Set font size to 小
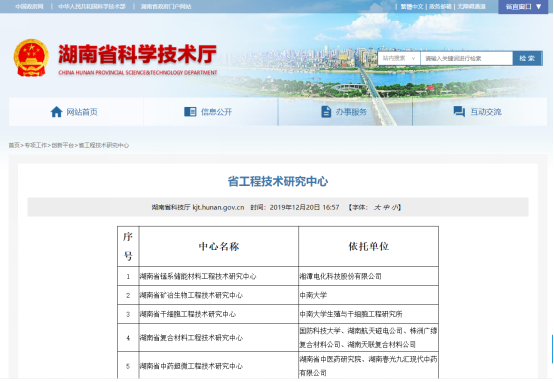Image resolution: width=554 pixels, height=382 pixels. [x=395, y=207]
